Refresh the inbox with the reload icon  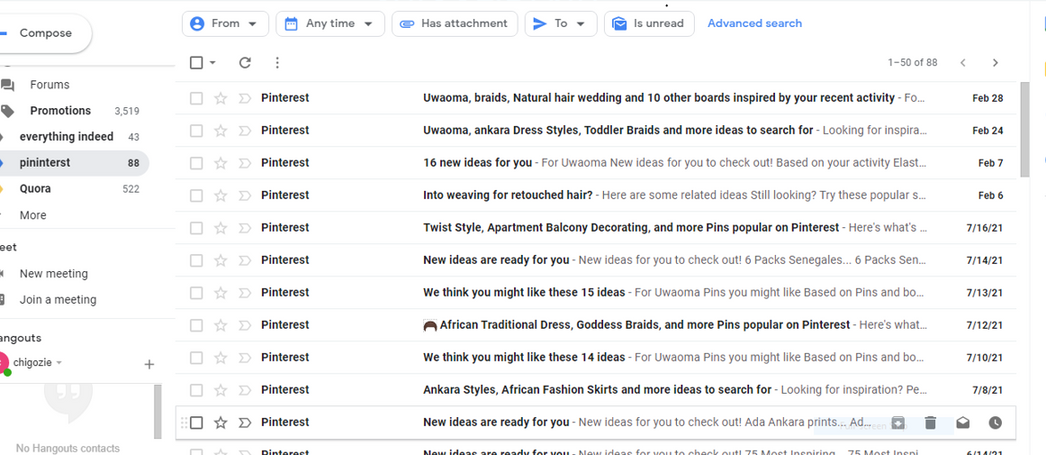[245, 63]
